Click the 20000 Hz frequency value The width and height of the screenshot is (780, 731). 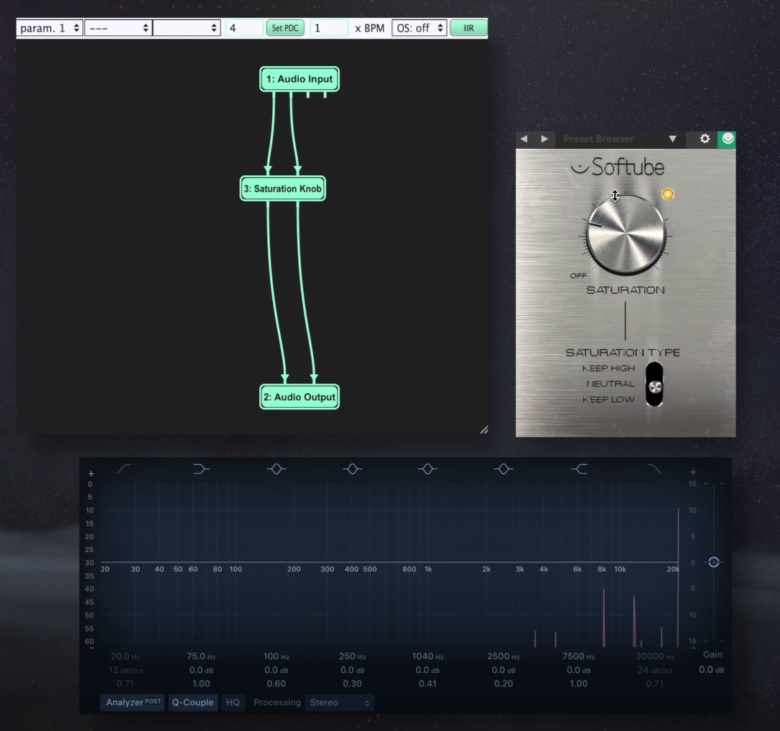point(655,656)
